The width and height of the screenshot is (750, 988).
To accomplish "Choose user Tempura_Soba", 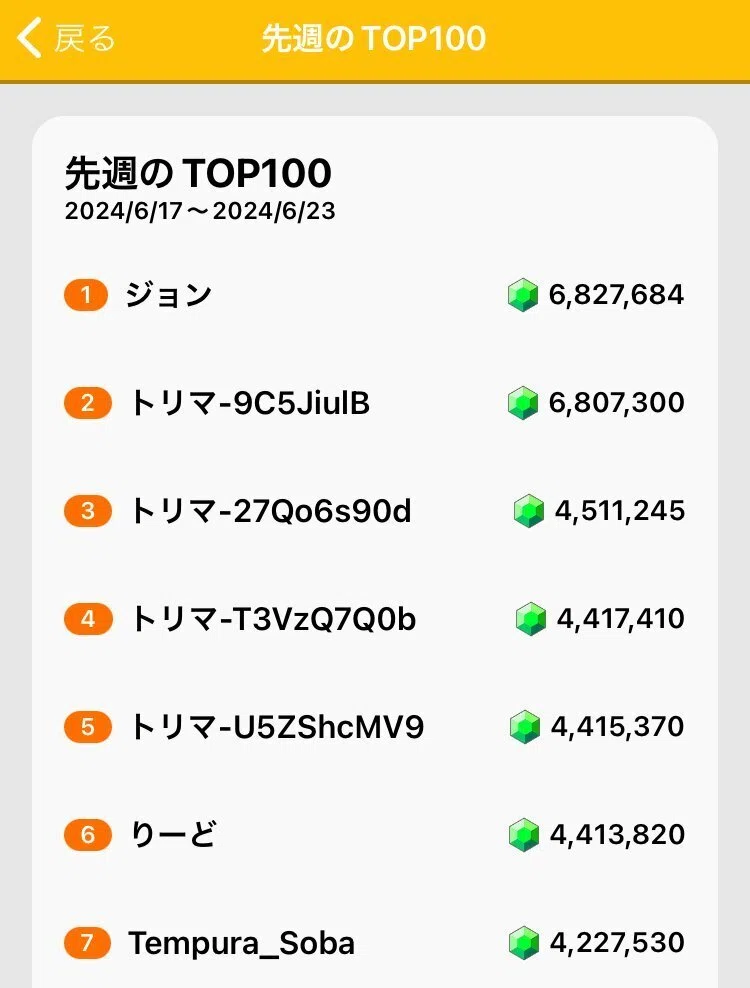I will 241,943.
